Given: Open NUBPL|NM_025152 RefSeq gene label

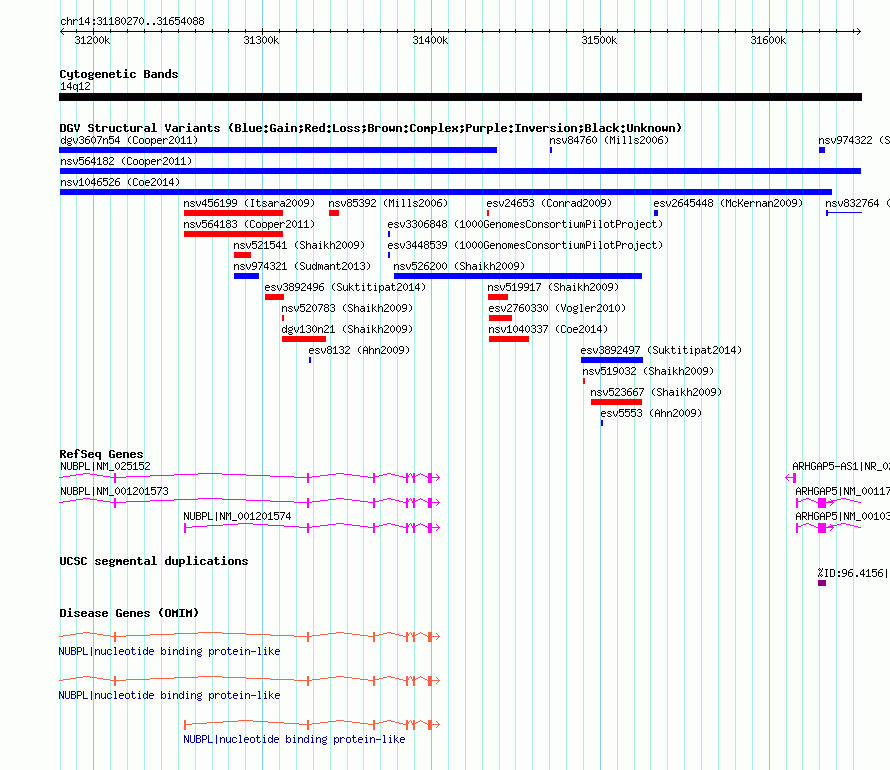Looking at the screenshot, I should tap(105, 466).
